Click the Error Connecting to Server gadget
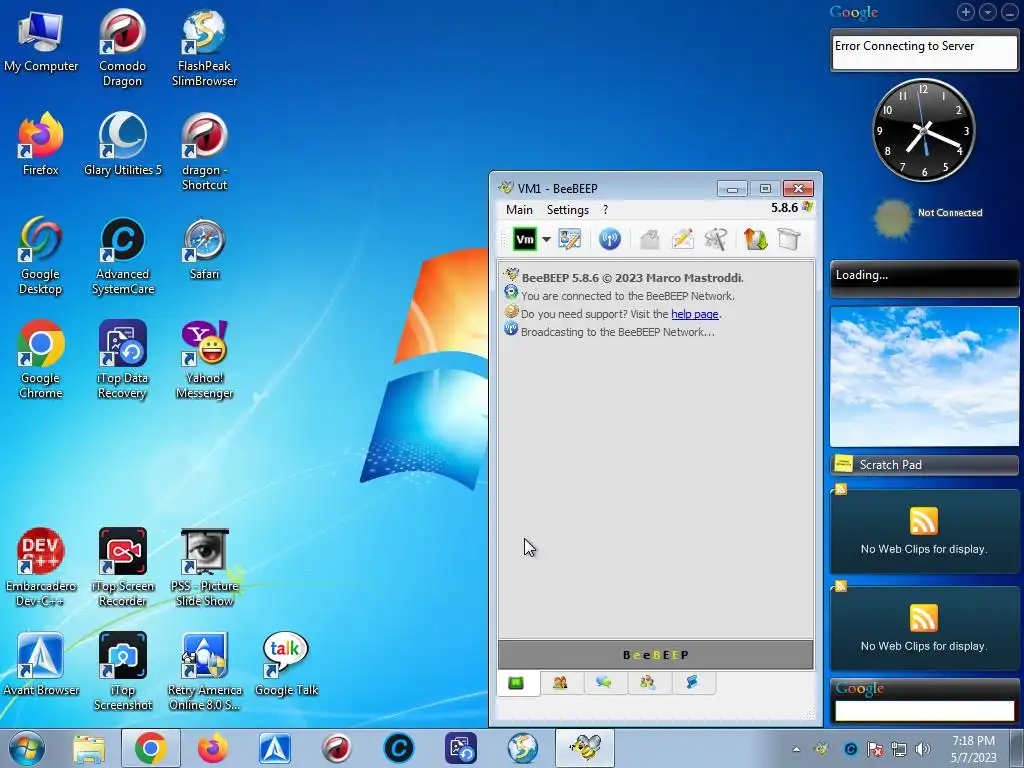Image resolution: width=1024 pixels, height=768 pixels. click(924, 52)
